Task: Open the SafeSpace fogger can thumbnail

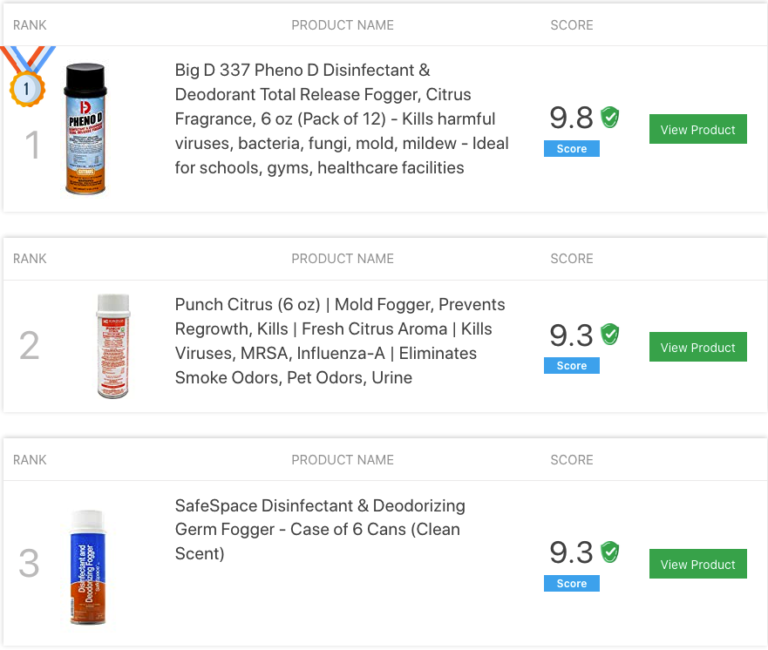Action: [88, 567]
